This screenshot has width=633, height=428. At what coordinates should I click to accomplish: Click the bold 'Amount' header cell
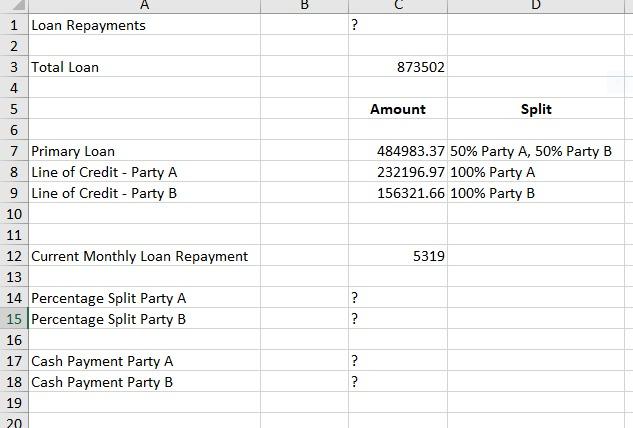(x=398, y=109)
